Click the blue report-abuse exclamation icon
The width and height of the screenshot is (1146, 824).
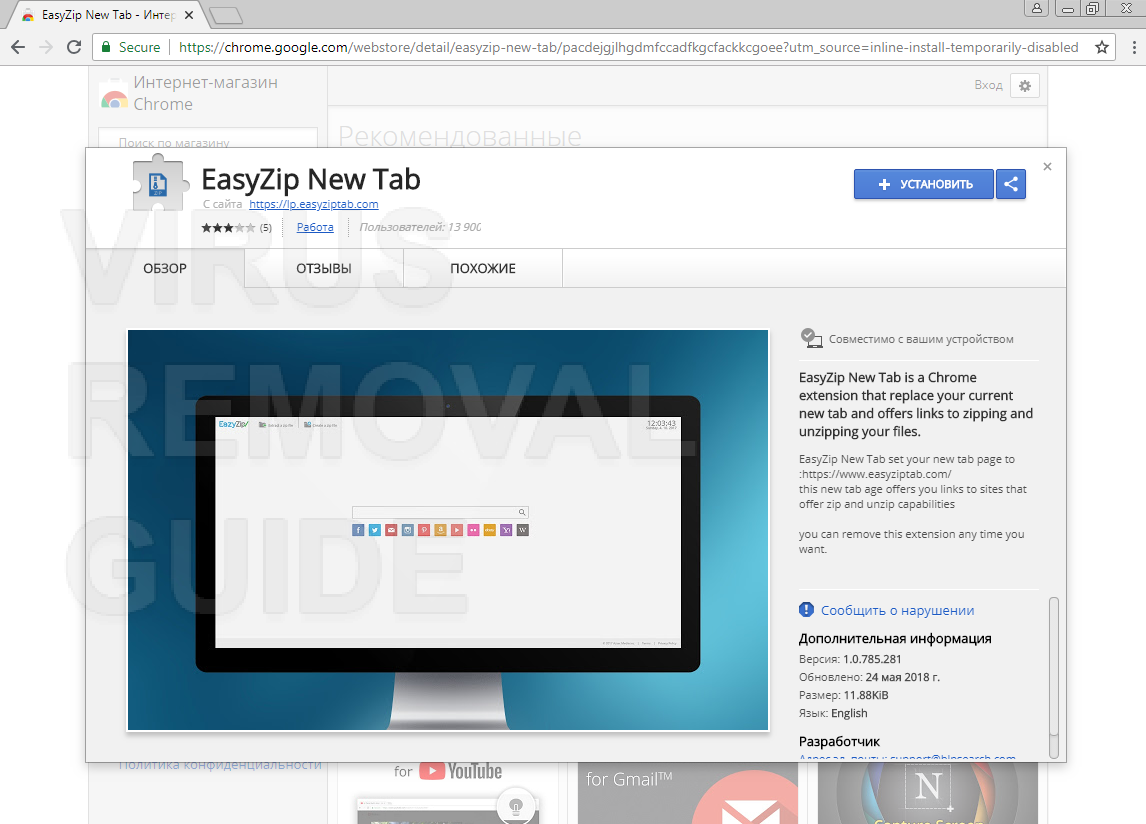806,610
